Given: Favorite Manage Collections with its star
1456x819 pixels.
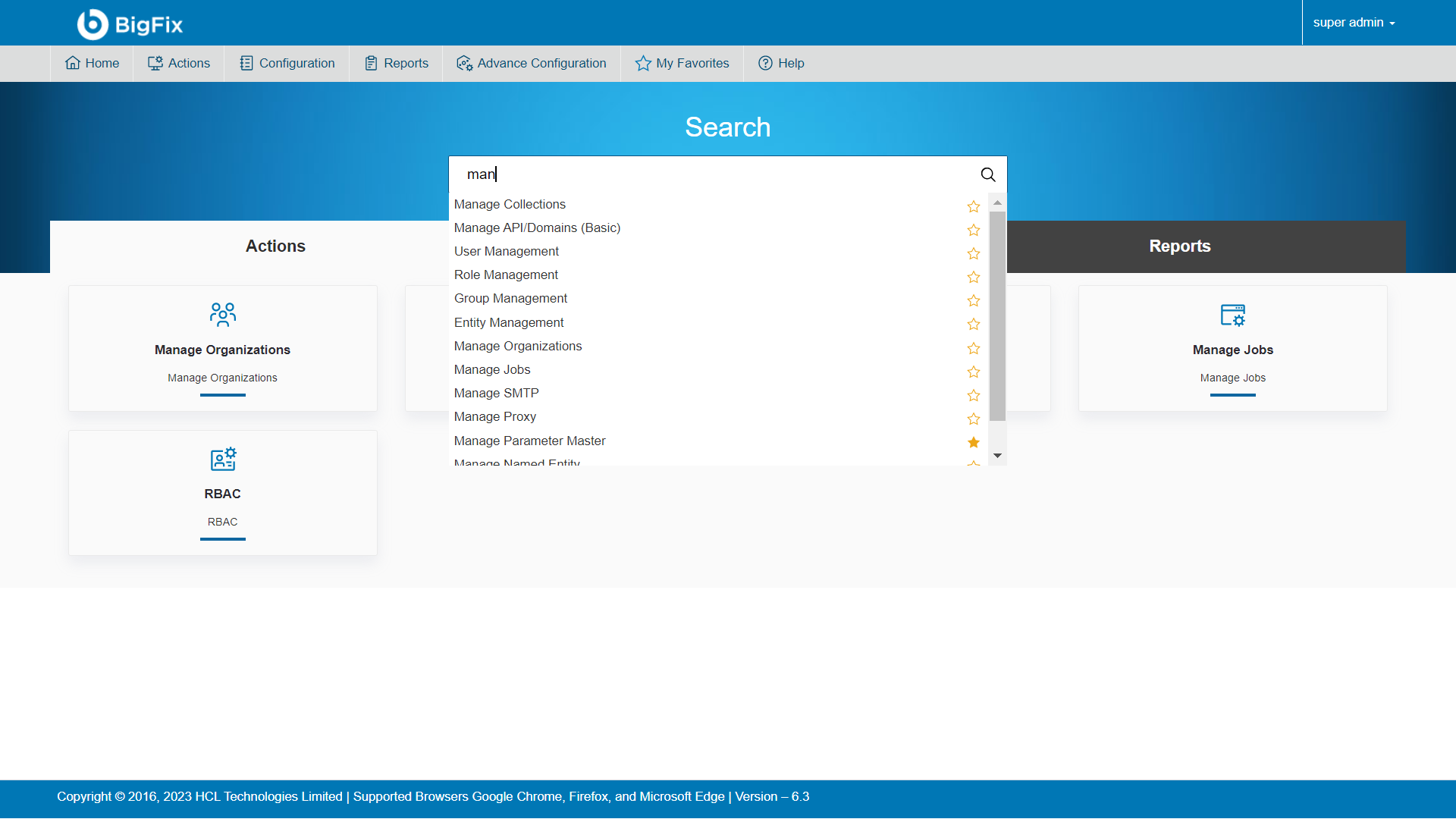Looking at the screenshot, I should tap(974, 206).
